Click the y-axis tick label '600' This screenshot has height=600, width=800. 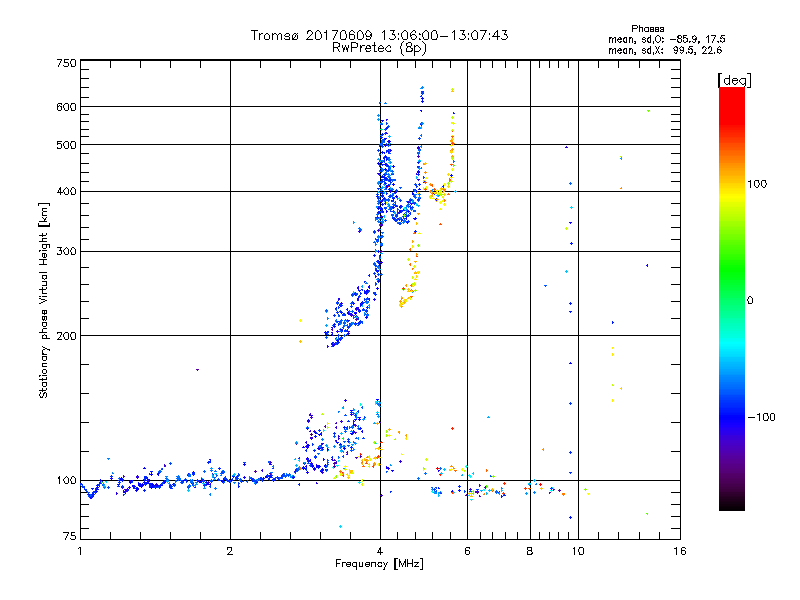(67, 107)
